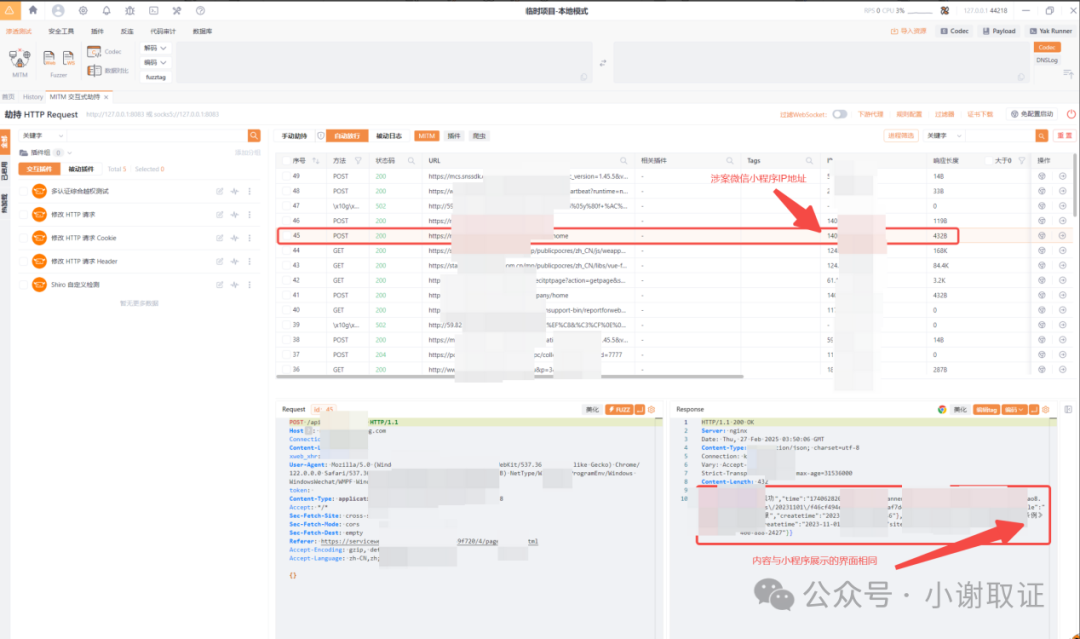Click the 重置 reset button
This screenshot has width=1080, height=639.
point(1065,136)
